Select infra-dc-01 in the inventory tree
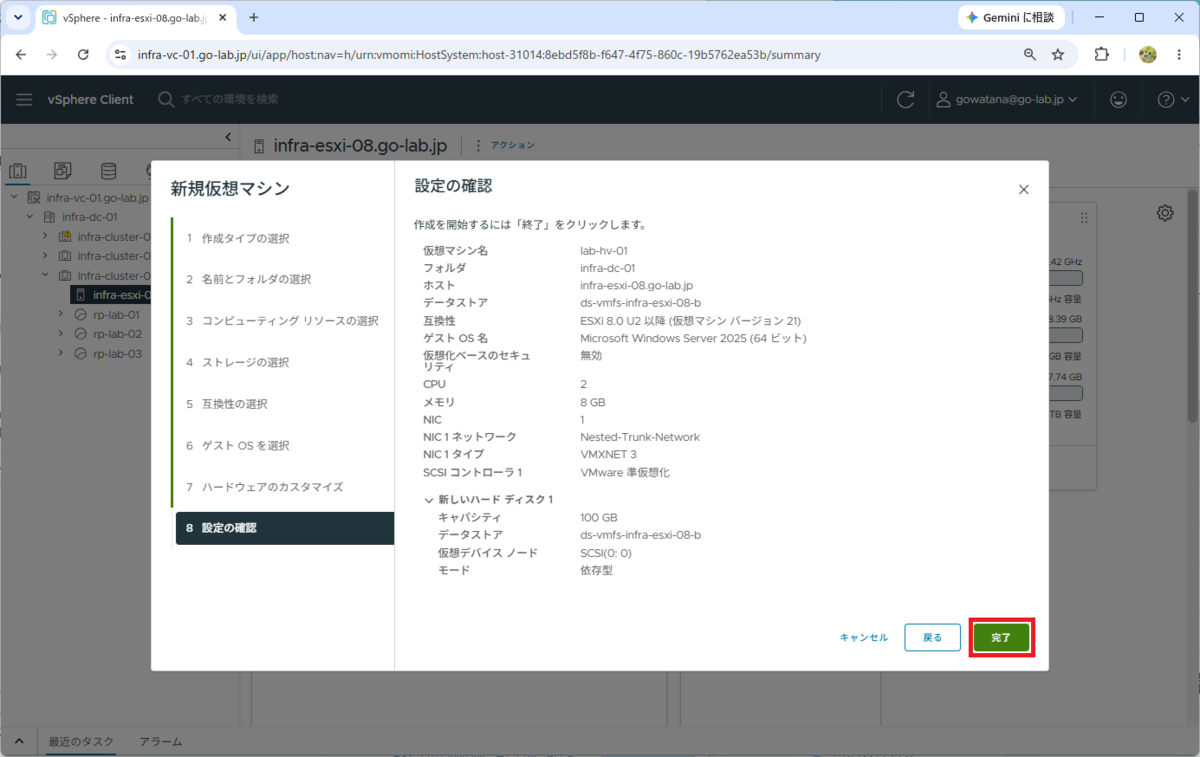This screenshot has height=757, width=1200. pyautogui.click(x=90, y=217)
